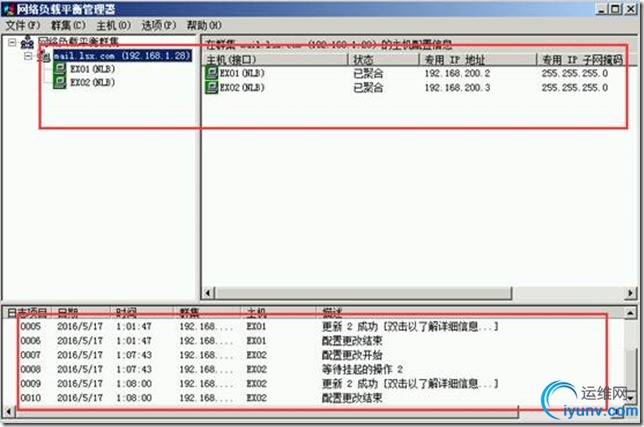Click log 0005 更新 2 成功 description
Viewport: 644px width, 427px height.
[410, 326]
